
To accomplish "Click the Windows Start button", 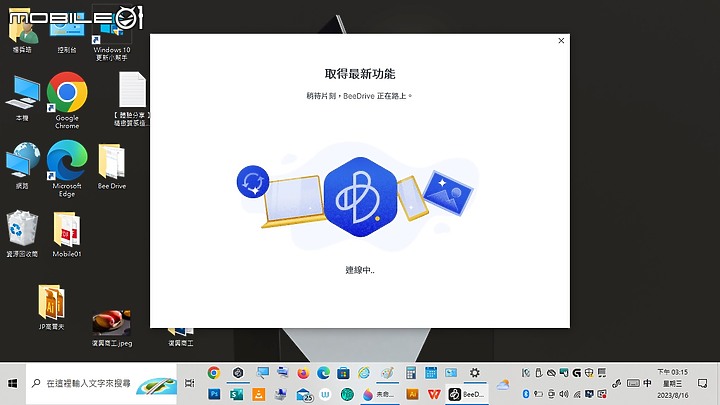I will 12,383.
